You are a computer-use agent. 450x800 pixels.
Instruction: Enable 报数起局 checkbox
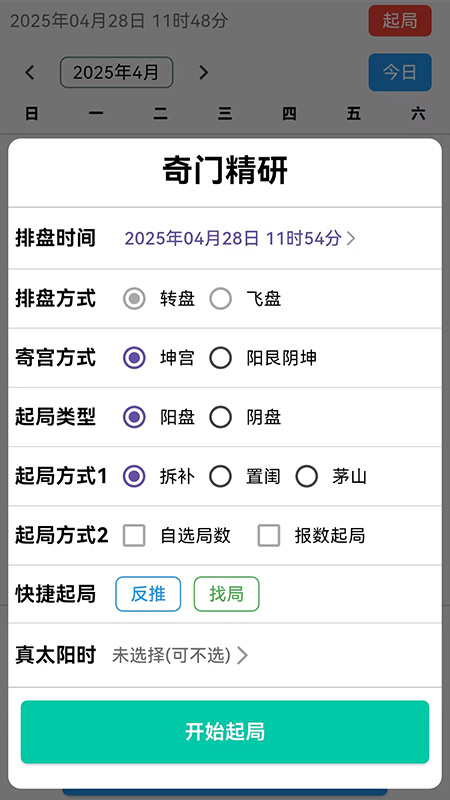click(x=269, y=536)
